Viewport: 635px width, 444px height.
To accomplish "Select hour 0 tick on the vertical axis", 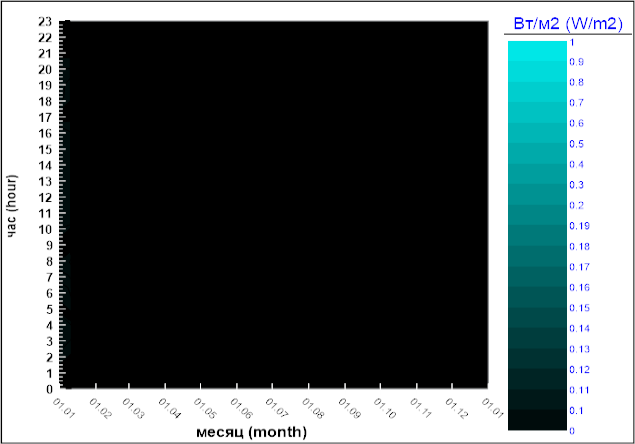I will tap(48, 388).
